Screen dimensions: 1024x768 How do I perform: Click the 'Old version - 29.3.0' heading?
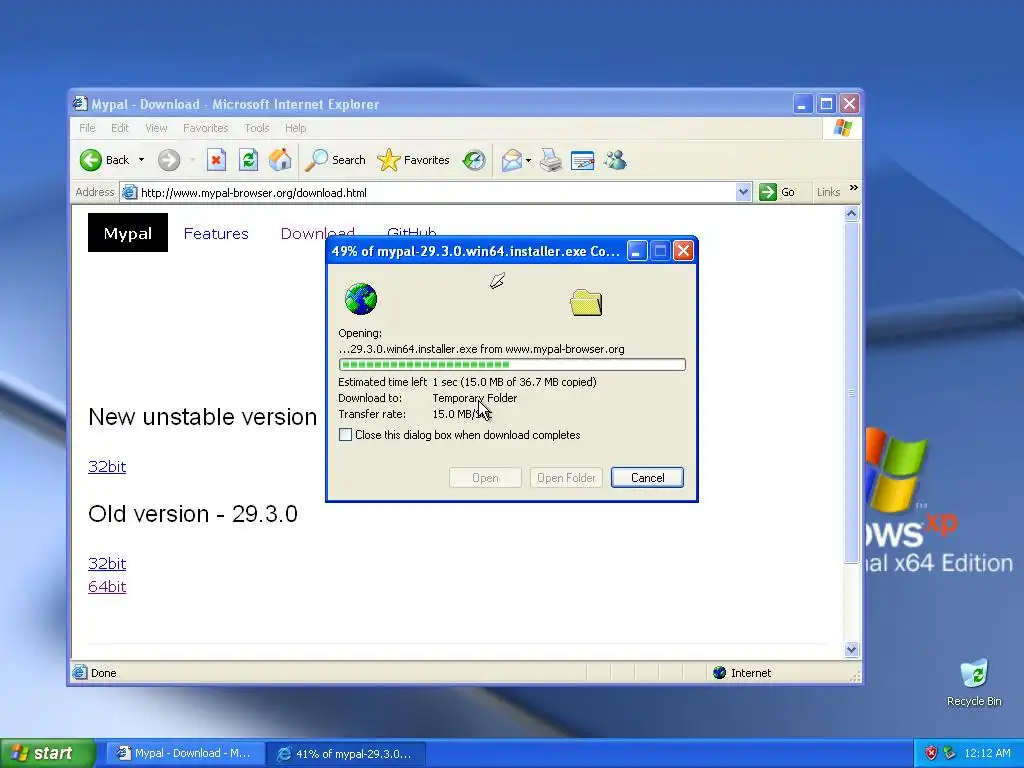(193, 514)
